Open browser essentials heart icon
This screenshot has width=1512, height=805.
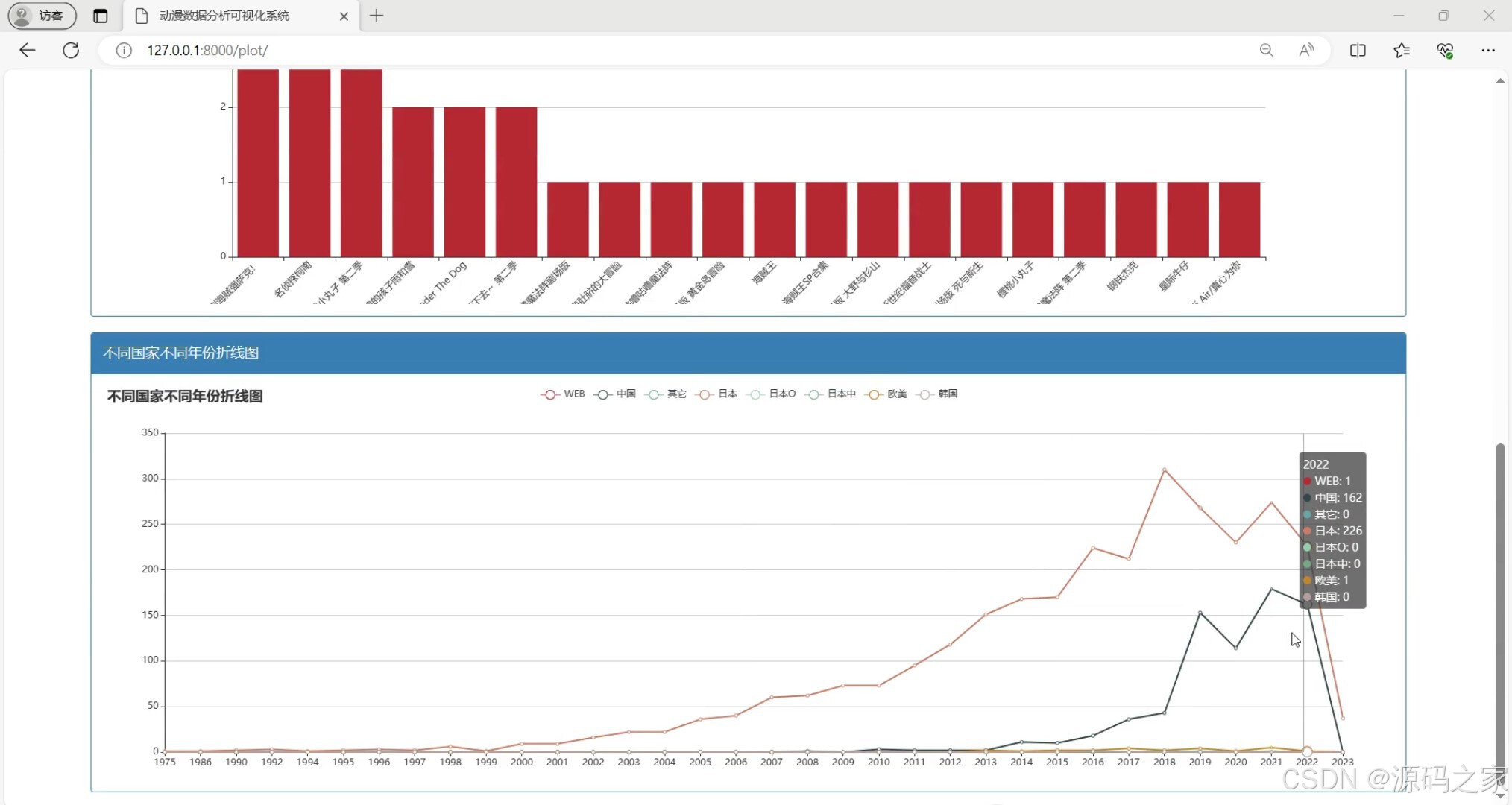coord(1445,50)
